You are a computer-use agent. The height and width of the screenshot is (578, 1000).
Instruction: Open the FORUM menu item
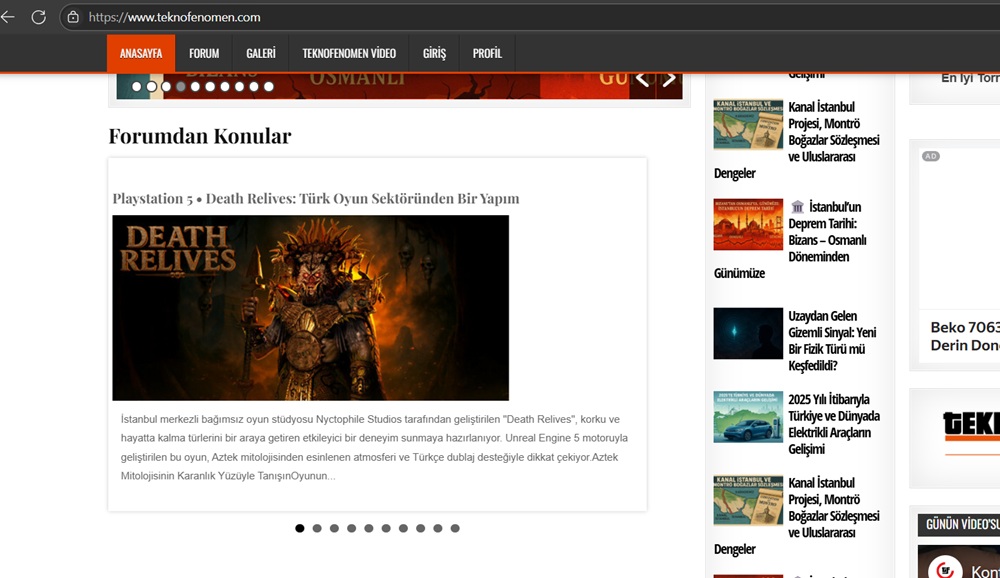tap(204, 54)
